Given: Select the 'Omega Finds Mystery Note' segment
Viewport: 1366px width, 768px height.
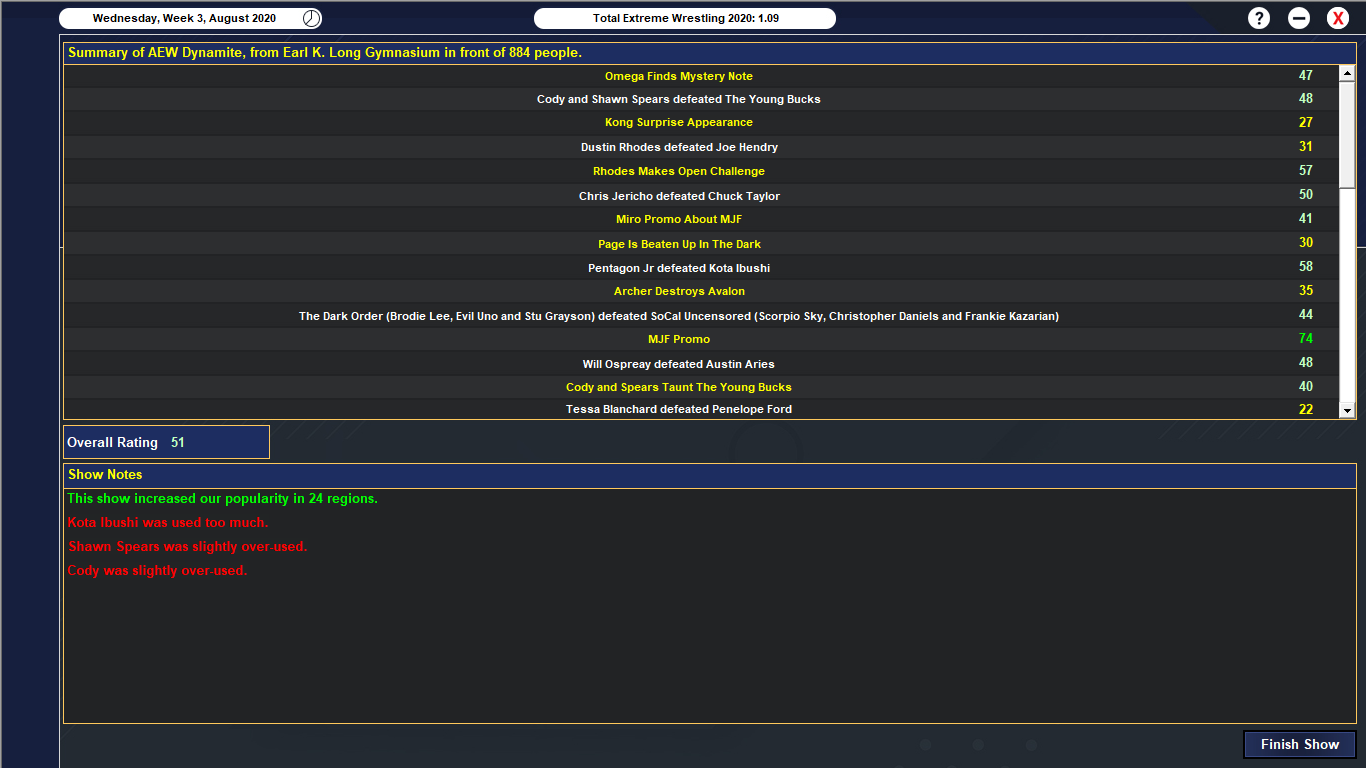Looking at the screenshot, I should (x=700, y=76).
